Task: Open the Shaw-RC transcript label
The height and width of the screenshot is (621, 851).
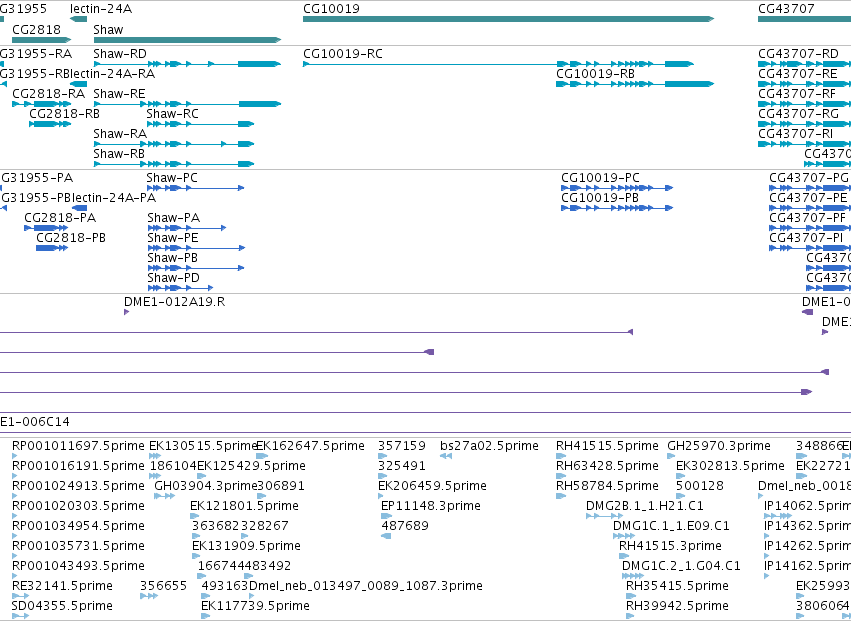Action: [173, 115]
